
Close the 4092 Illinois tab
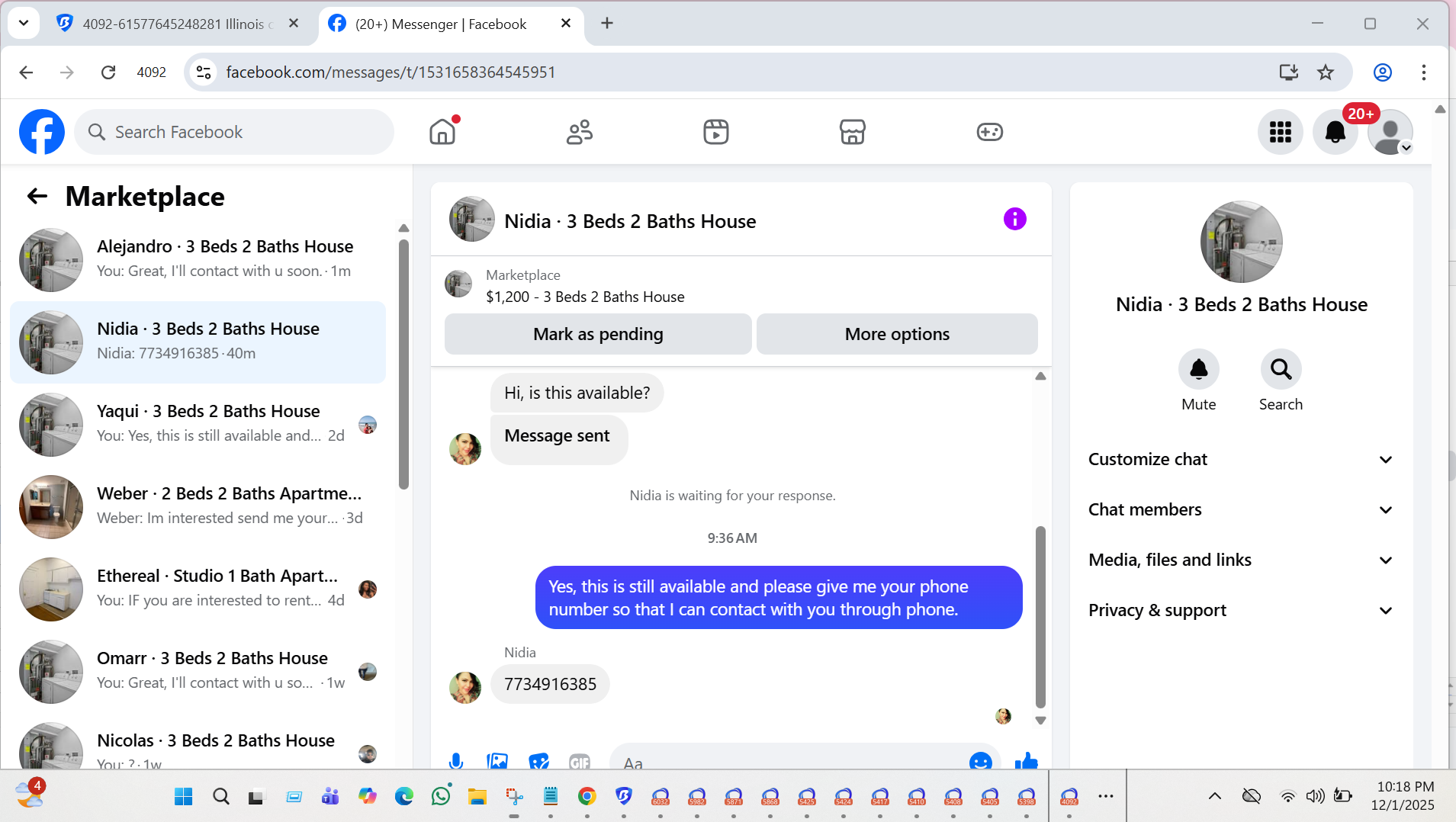pyautogui.click(x=294, y=24)
